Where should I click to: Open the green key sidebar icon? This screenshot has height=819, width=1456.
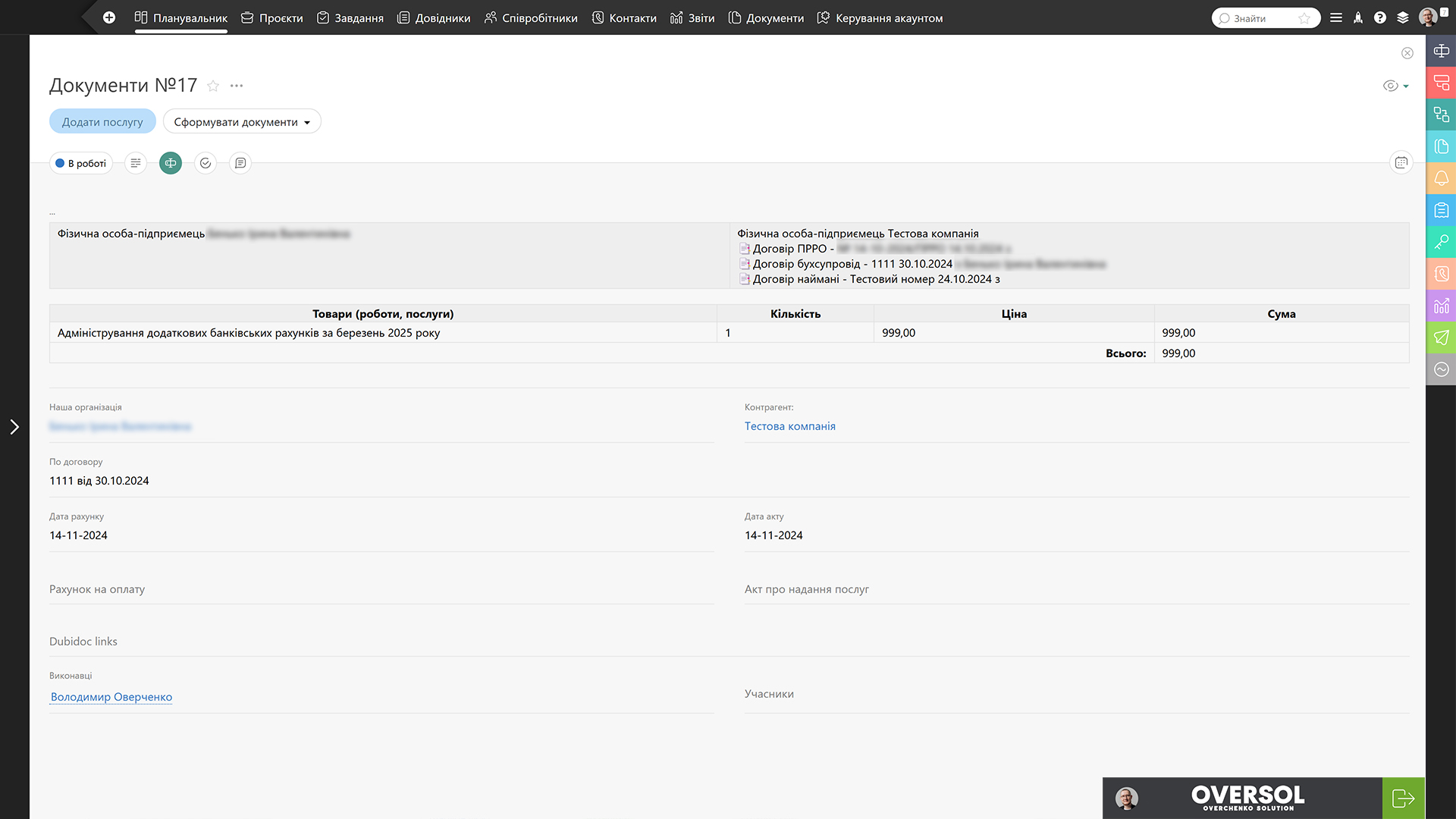1441,242
